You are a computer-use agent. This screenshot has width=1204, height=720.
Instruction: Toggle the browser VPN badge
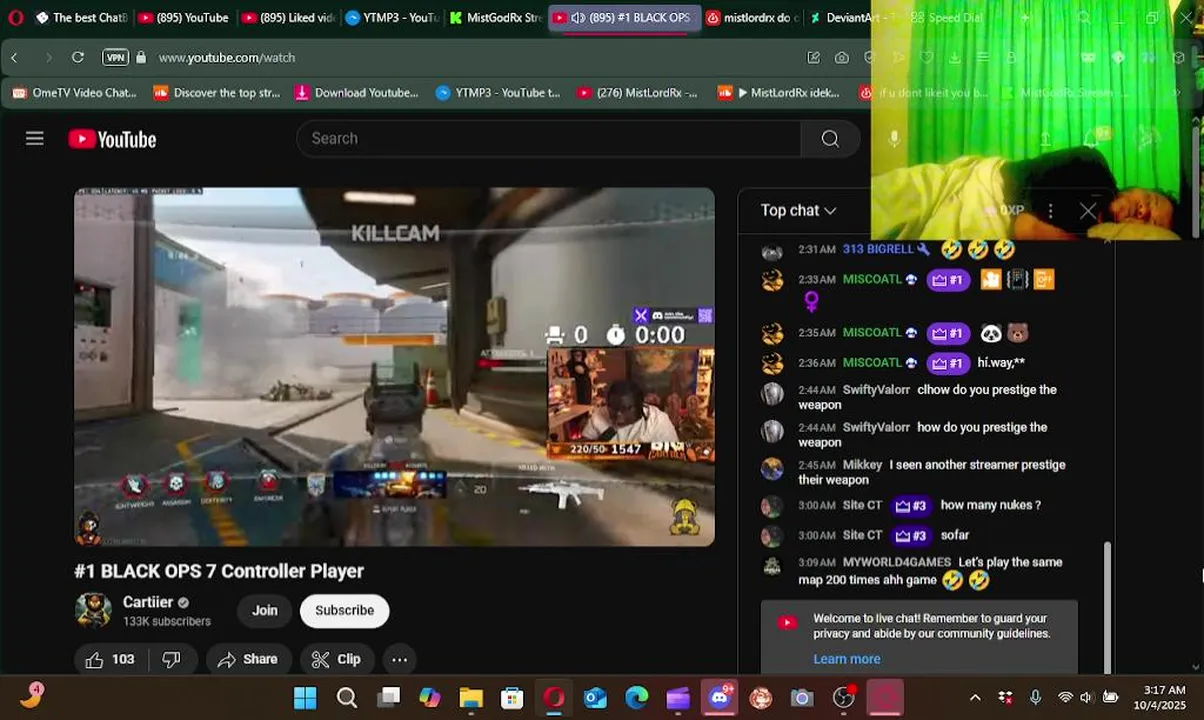coord(115,57)
